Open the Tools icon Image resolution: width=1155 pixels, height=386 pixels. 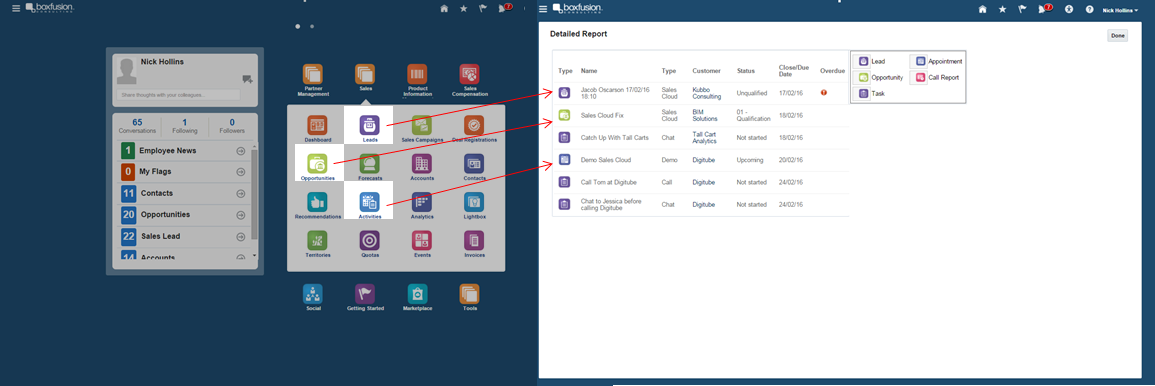tap(469, 294)
